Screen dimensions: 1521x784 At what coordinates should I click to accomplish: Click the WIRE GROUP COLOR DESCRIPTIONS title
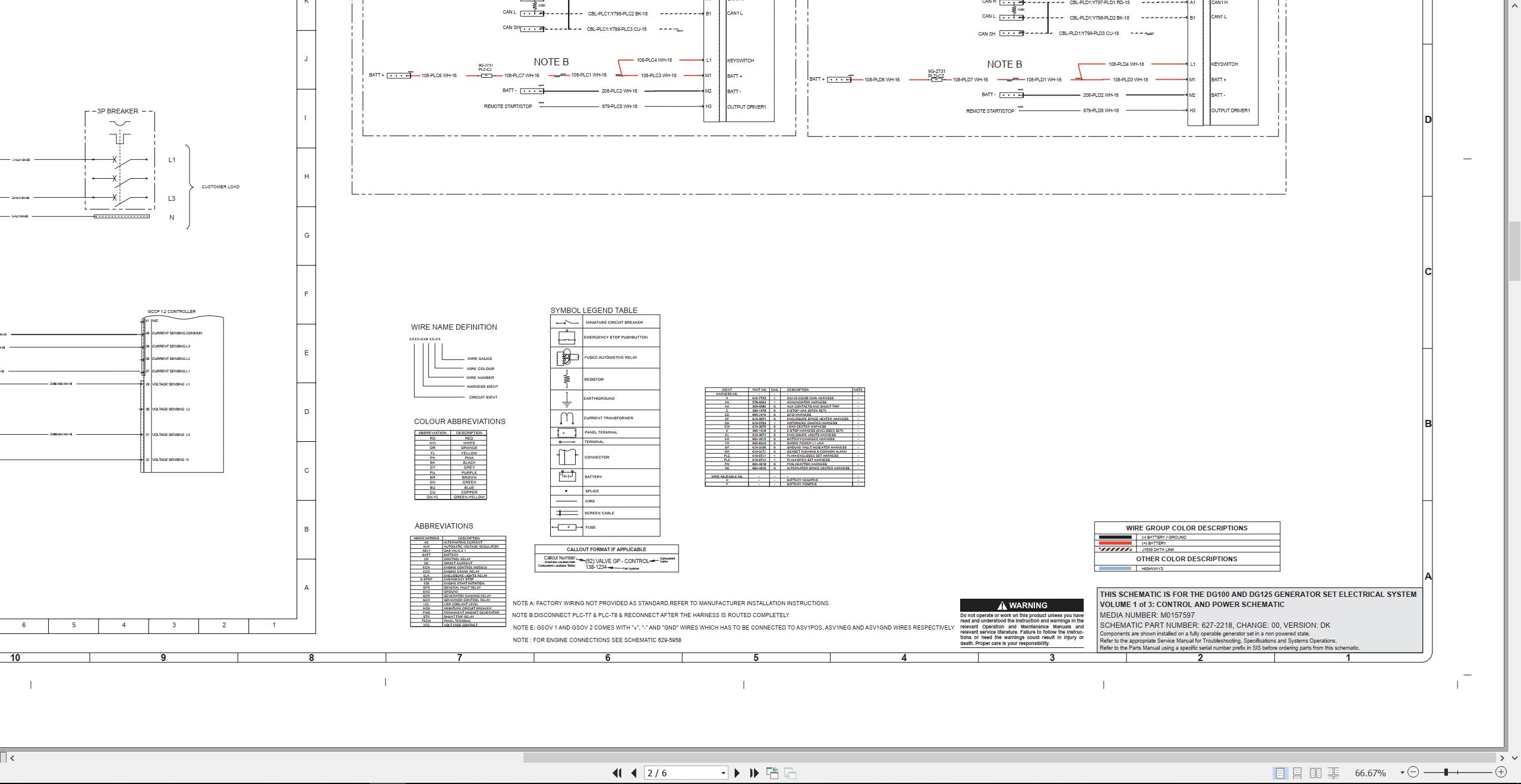(1186, 528)
